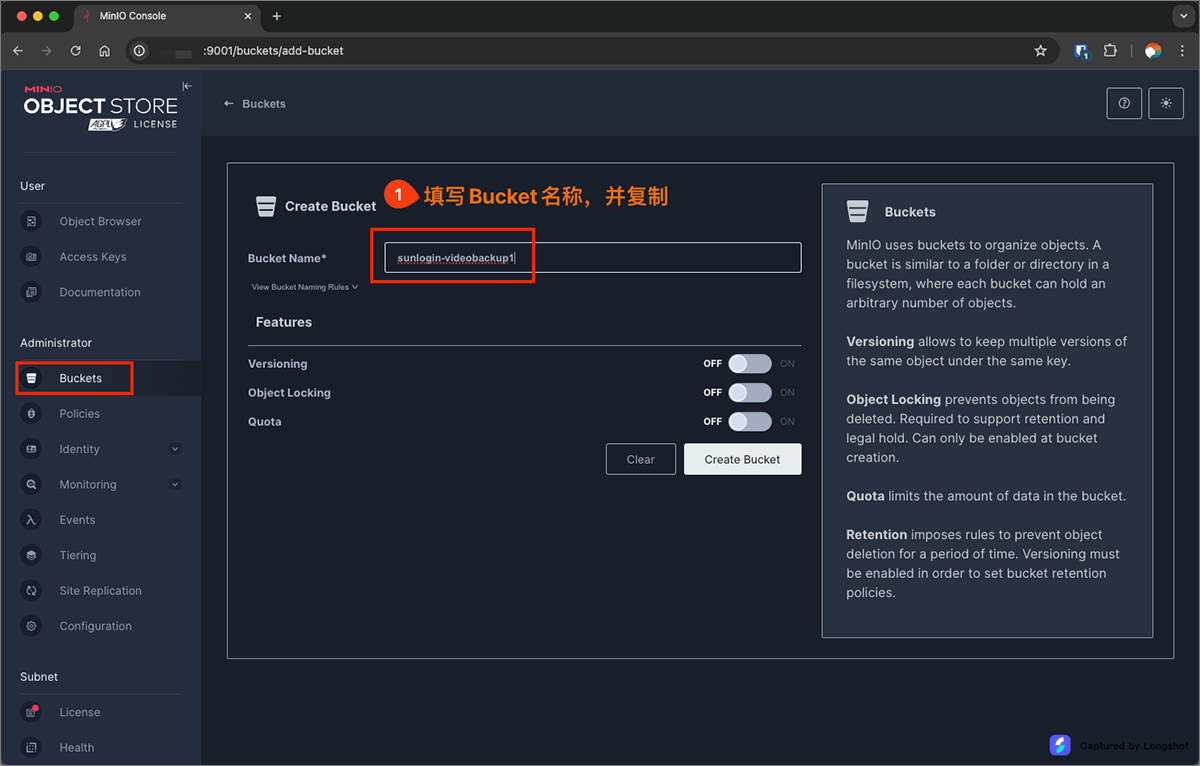The height and width of the screenshot is (766, 1200).
Task: Enable the Quota toggle
Action: coord(749,422)
